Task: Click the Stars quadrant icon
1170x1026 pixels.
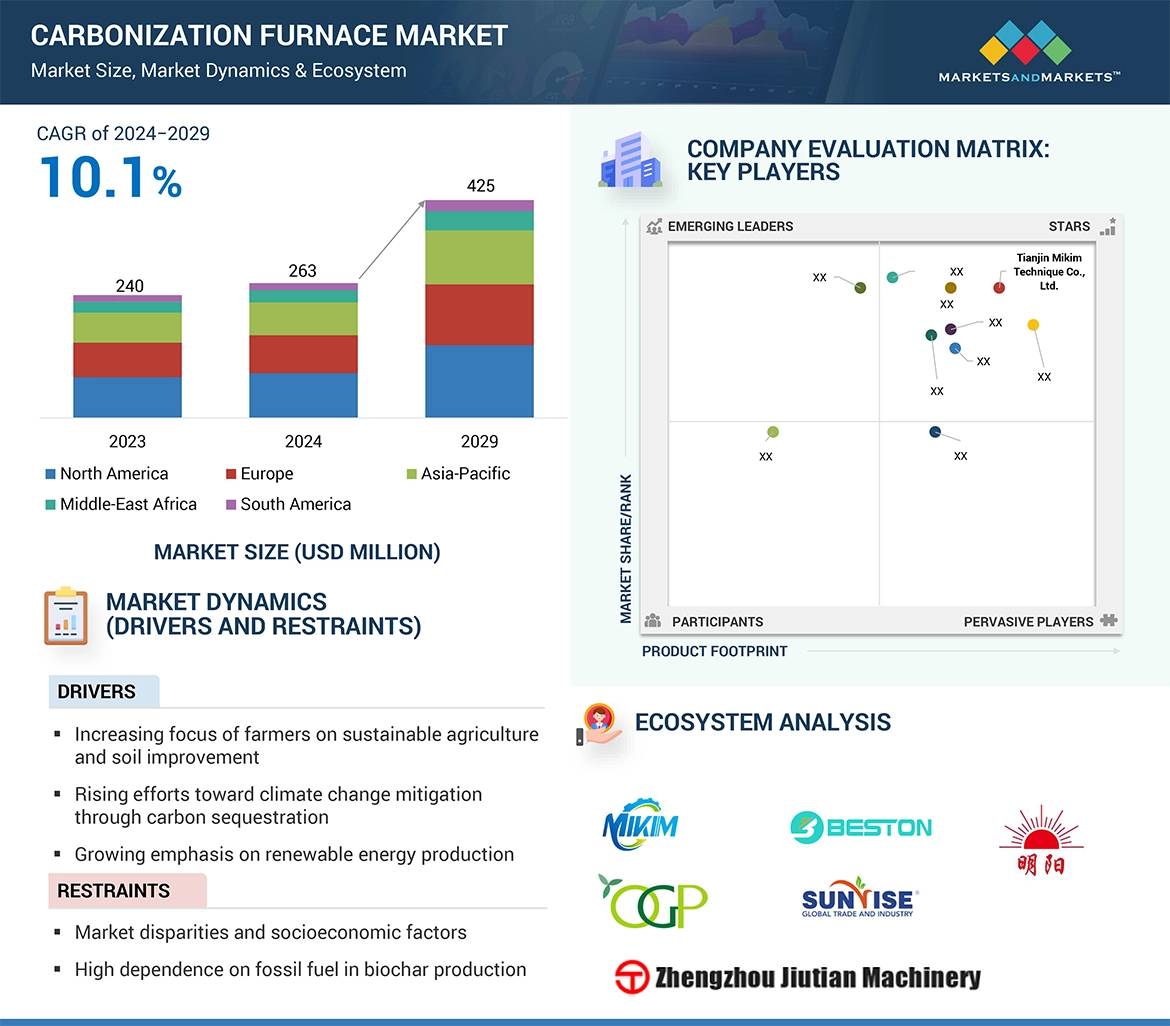Action: coord(1107,227)
